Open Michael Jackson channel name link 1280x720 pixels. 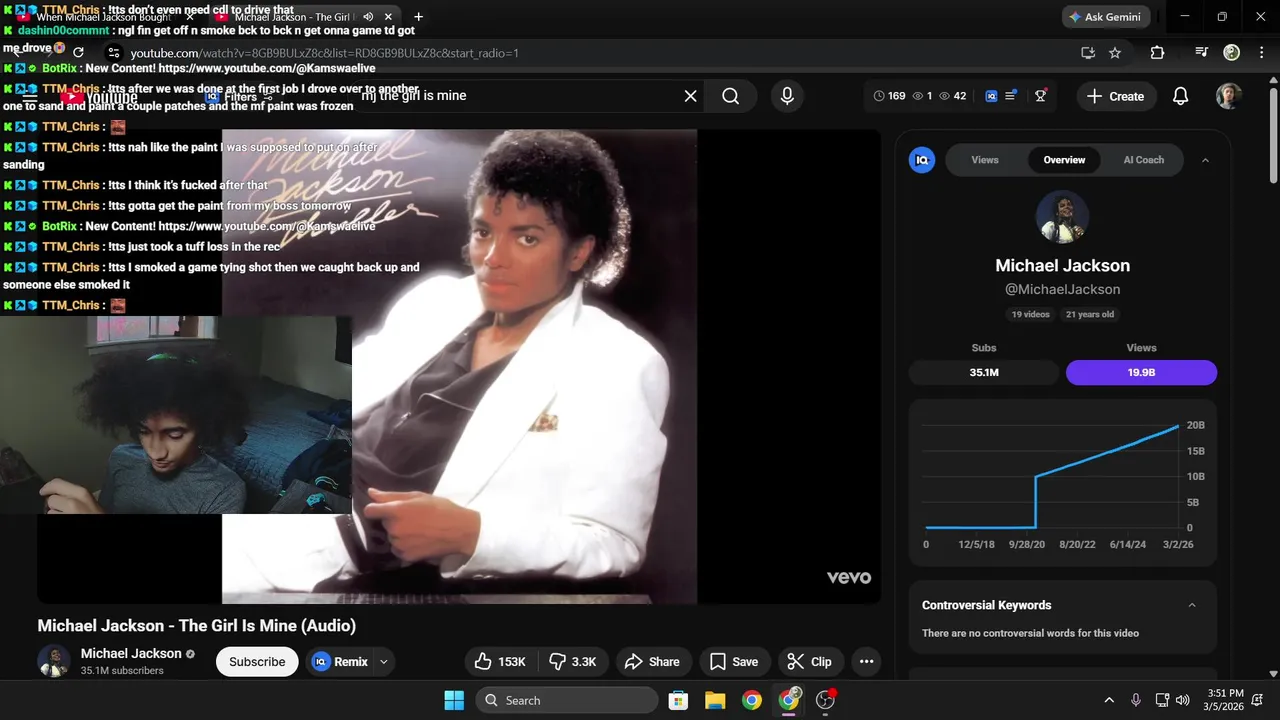[131, 653]
